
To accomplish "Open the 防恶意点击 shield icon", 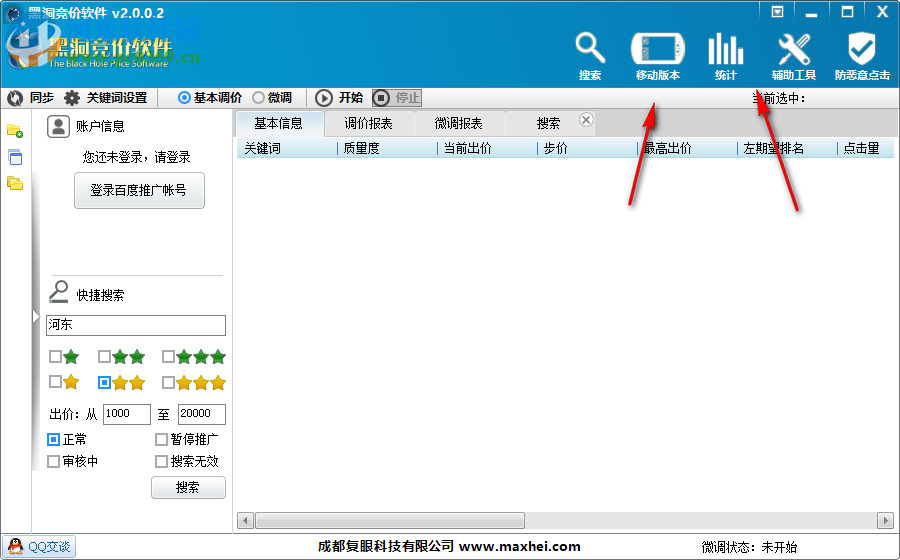I will tap(862, 56).
